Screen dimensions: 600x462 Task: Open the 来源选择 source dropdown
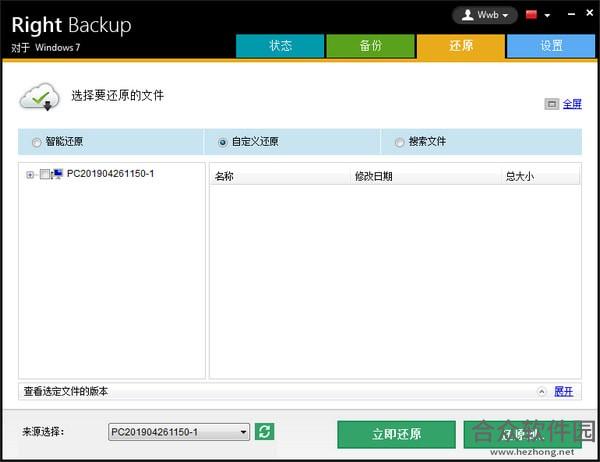coord(179,432)
